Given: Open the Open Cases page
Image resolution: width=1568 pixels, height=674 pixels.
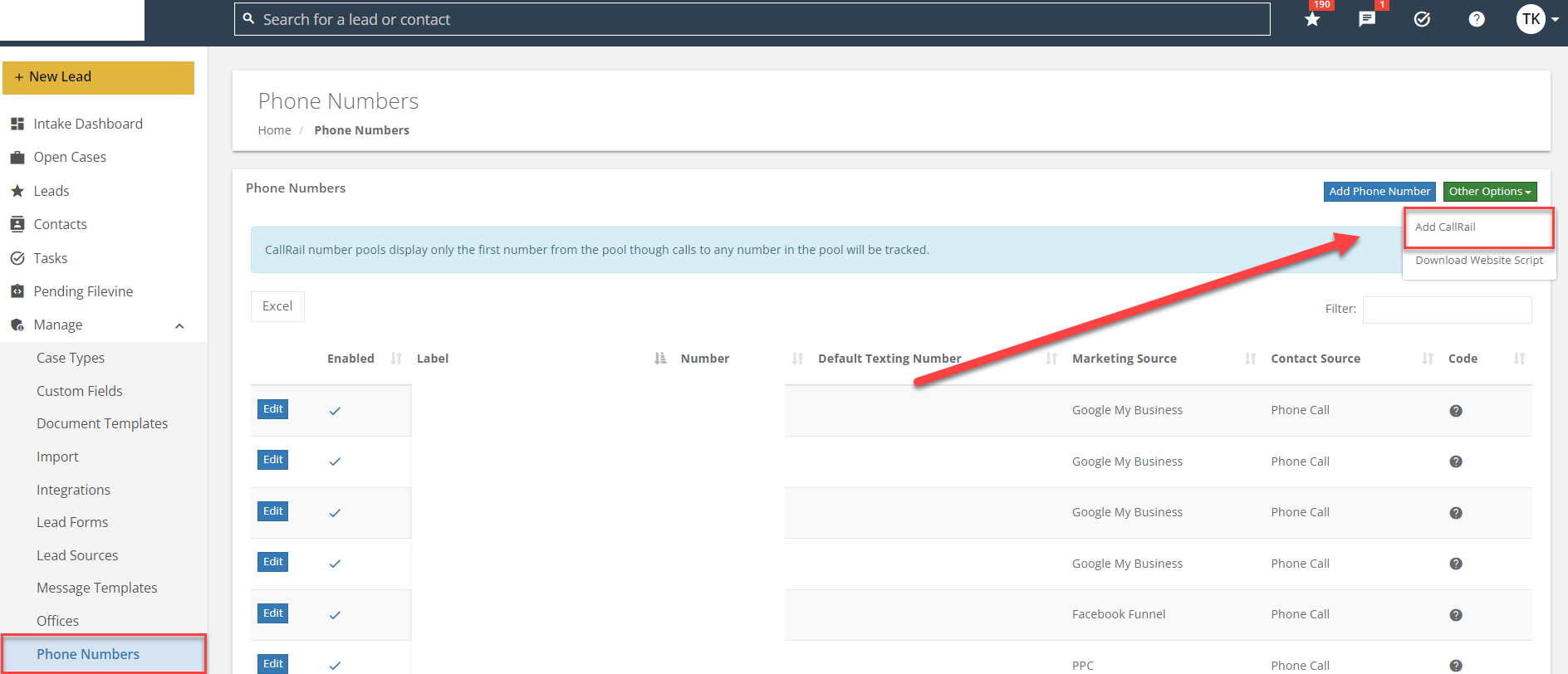Looking at the screenshot, I should coord(70,157).
